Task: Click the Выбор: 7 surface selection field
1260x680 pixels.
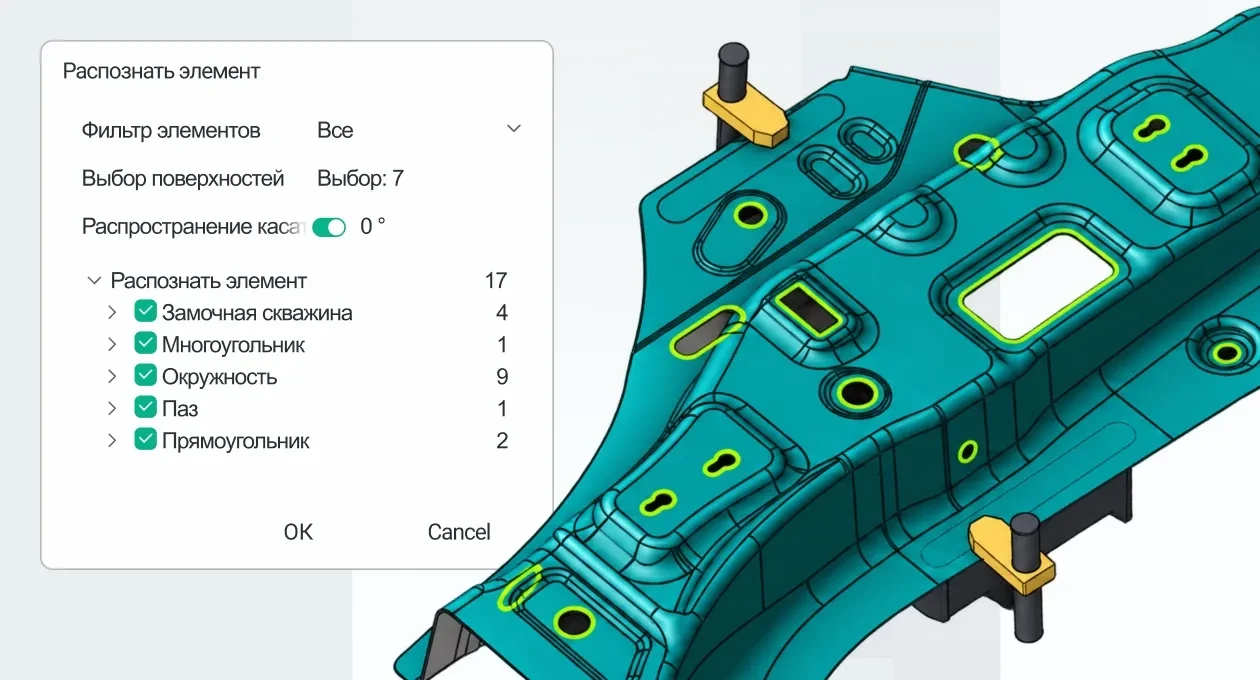Action: point(360,179)
